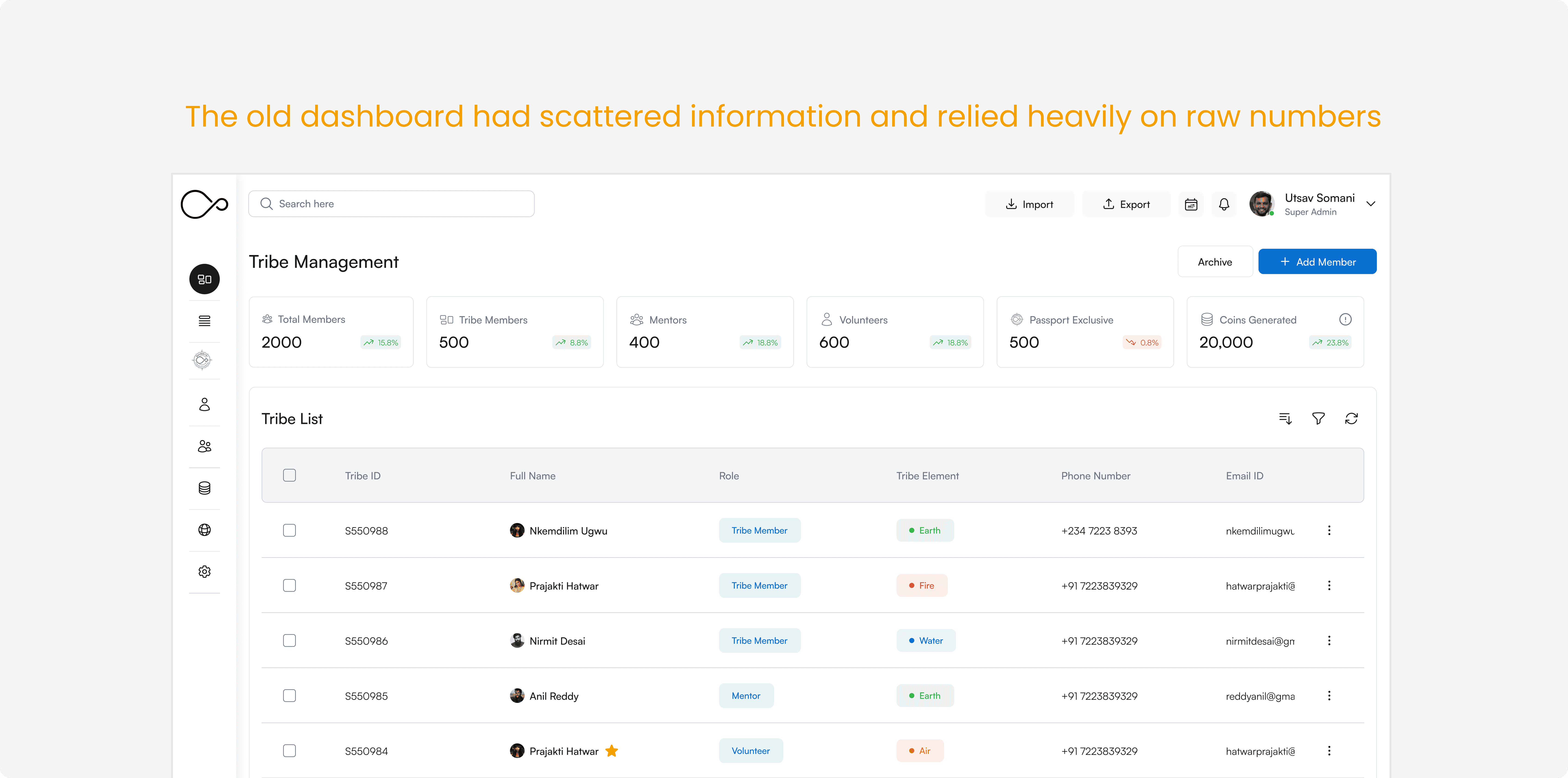Open the filter funnel icon
This screenshot has height=778, width=1568.
1318,419
